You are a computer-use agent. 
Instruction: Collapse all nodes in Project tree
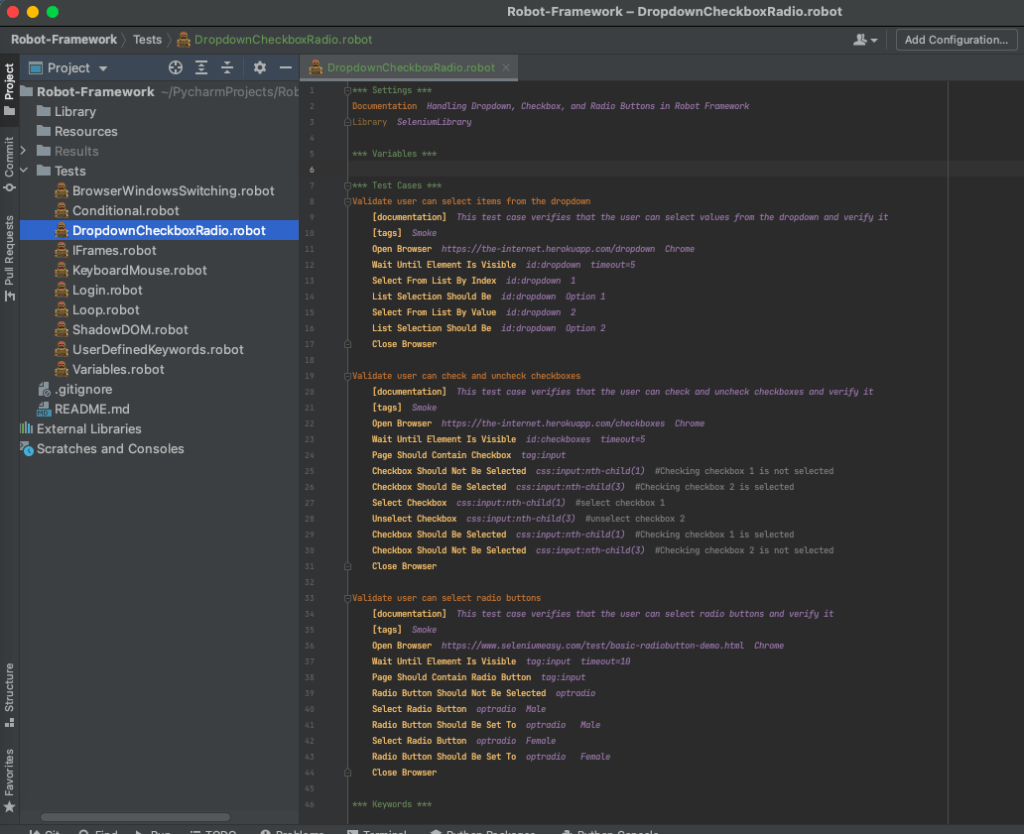227,67
